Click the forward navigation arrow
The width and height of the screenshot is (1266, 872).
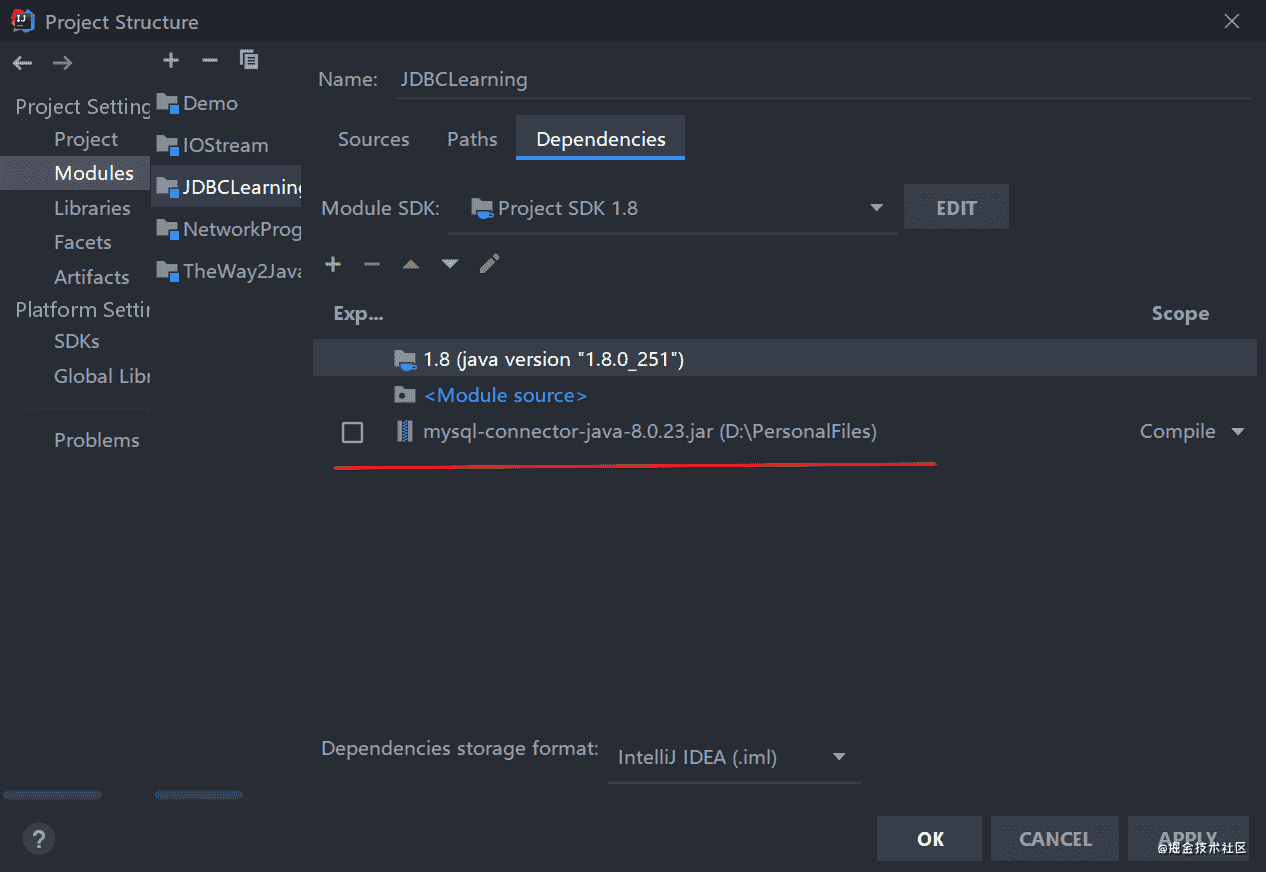[62, 63]
